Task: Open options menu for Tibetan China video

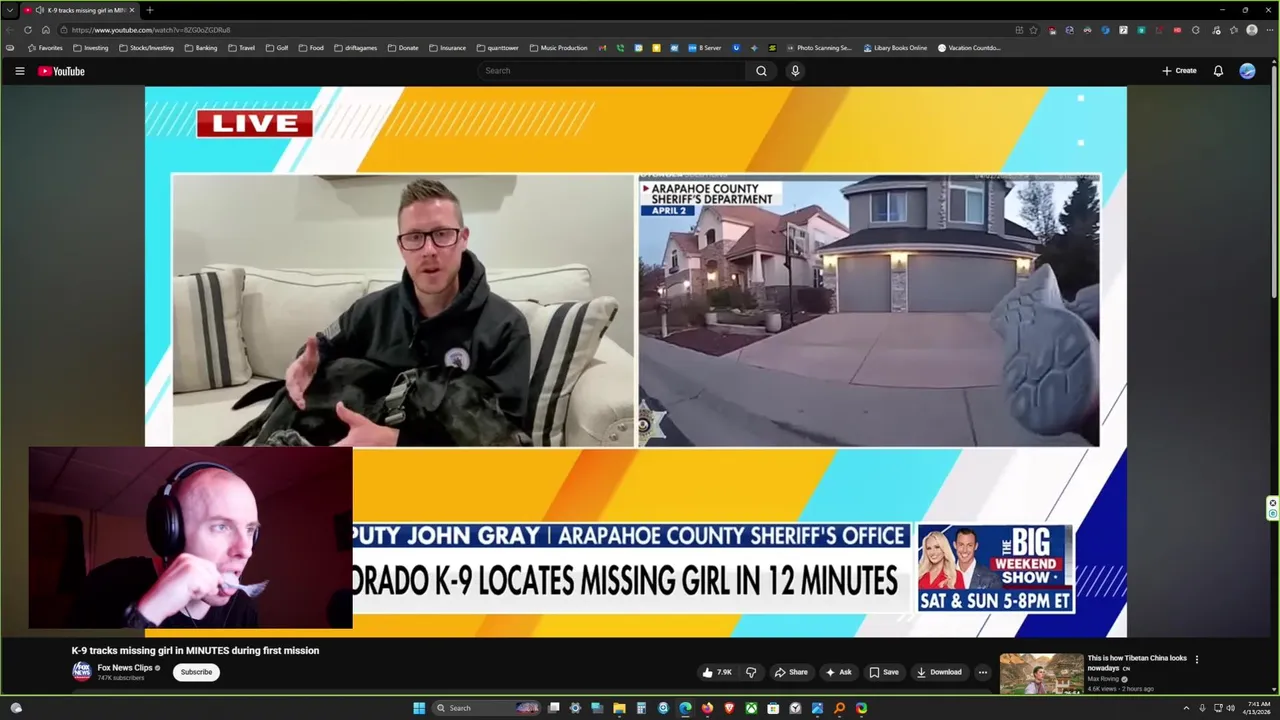Action: click(1196, 659)
